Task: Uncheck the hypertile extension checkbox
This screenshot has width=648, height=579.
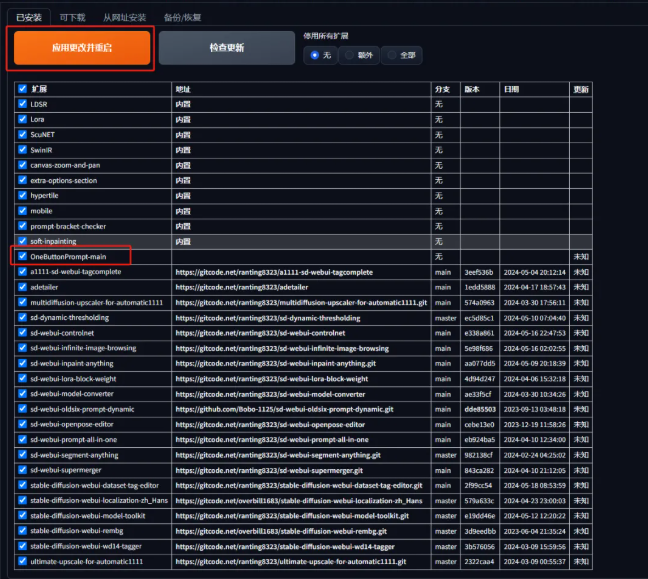Action: pyautogui.click(x=22, y=195)
